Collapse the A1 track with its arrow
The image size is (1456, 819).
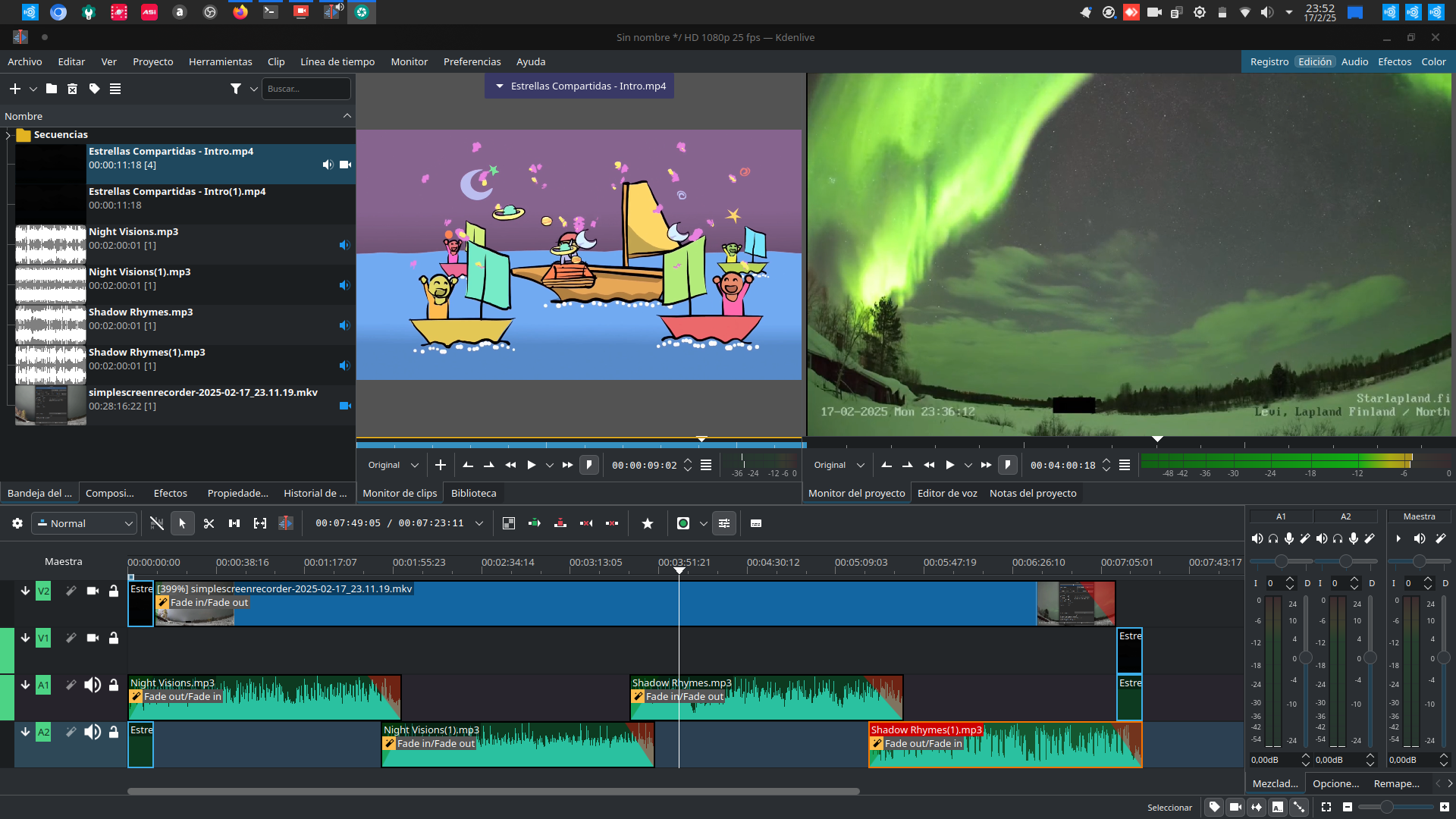coord(25,685)
